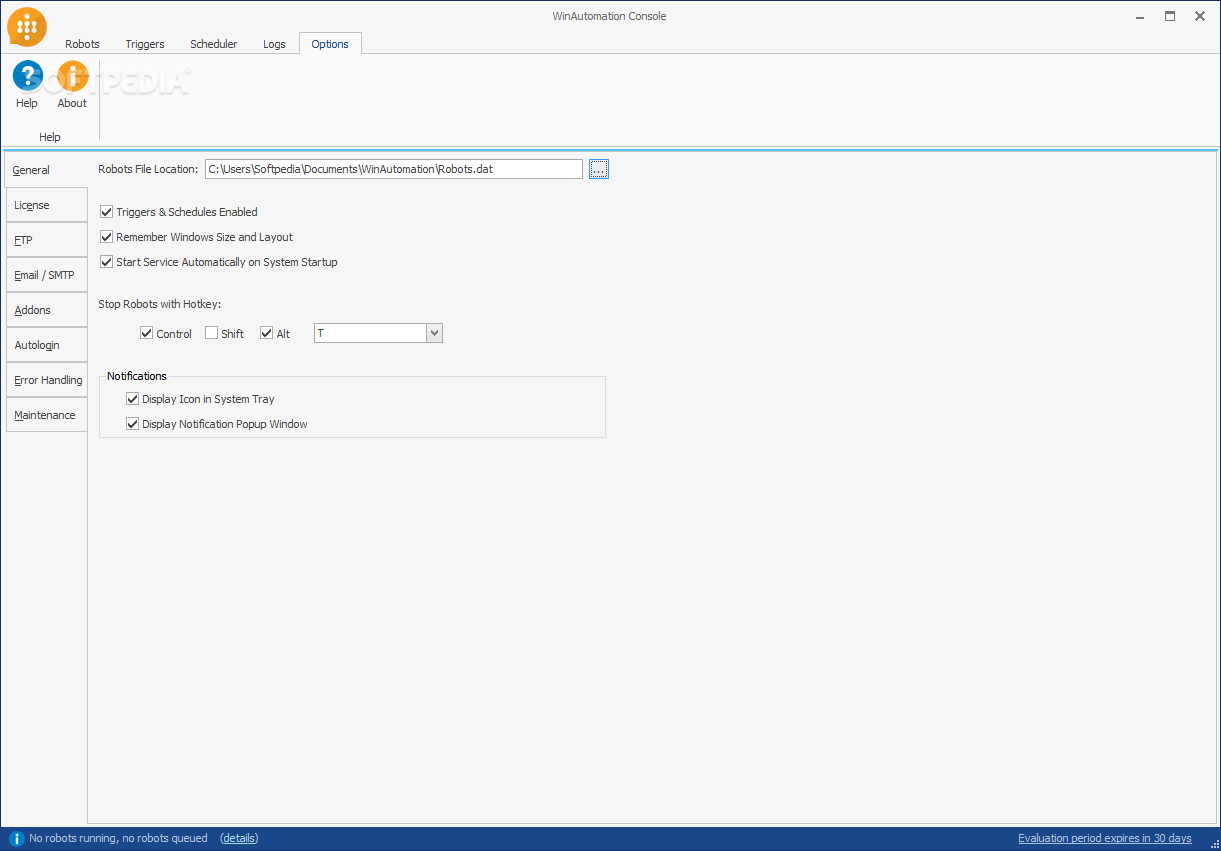
Task: Select the General options page
Action: (x=47, y=170)
